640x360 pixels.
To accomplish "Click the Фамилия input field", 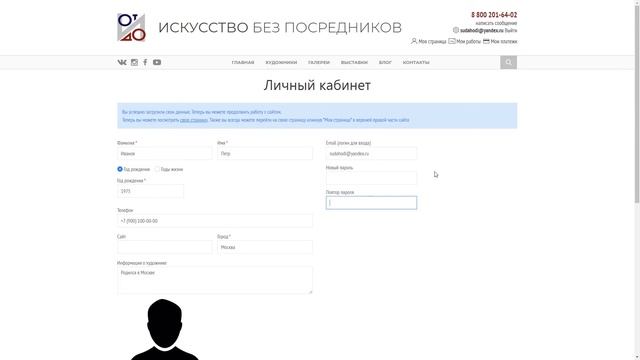I will click(x=164, y=153).
